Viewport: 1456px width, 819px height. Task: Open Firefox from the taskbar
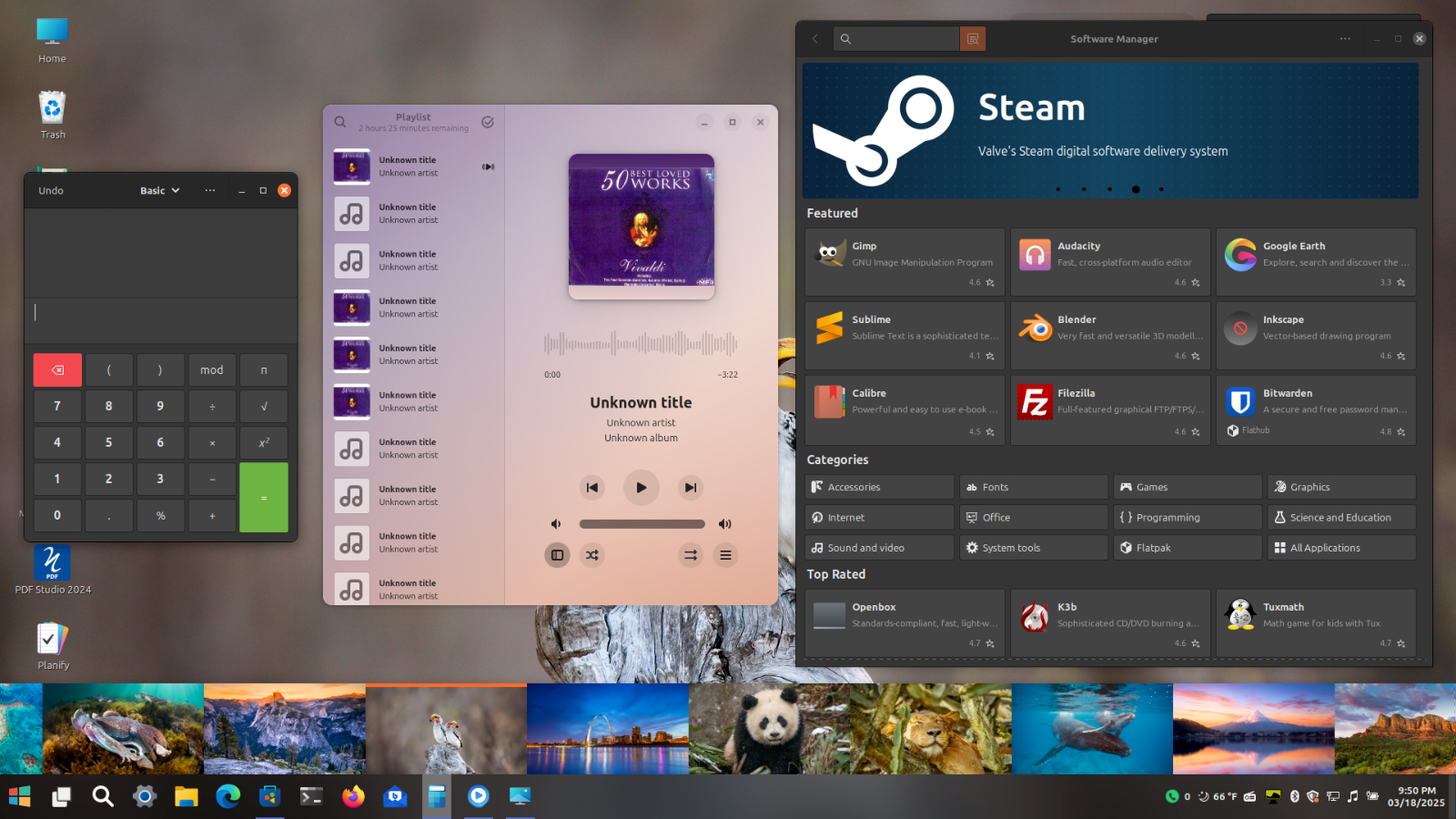[x=353, y=797]
